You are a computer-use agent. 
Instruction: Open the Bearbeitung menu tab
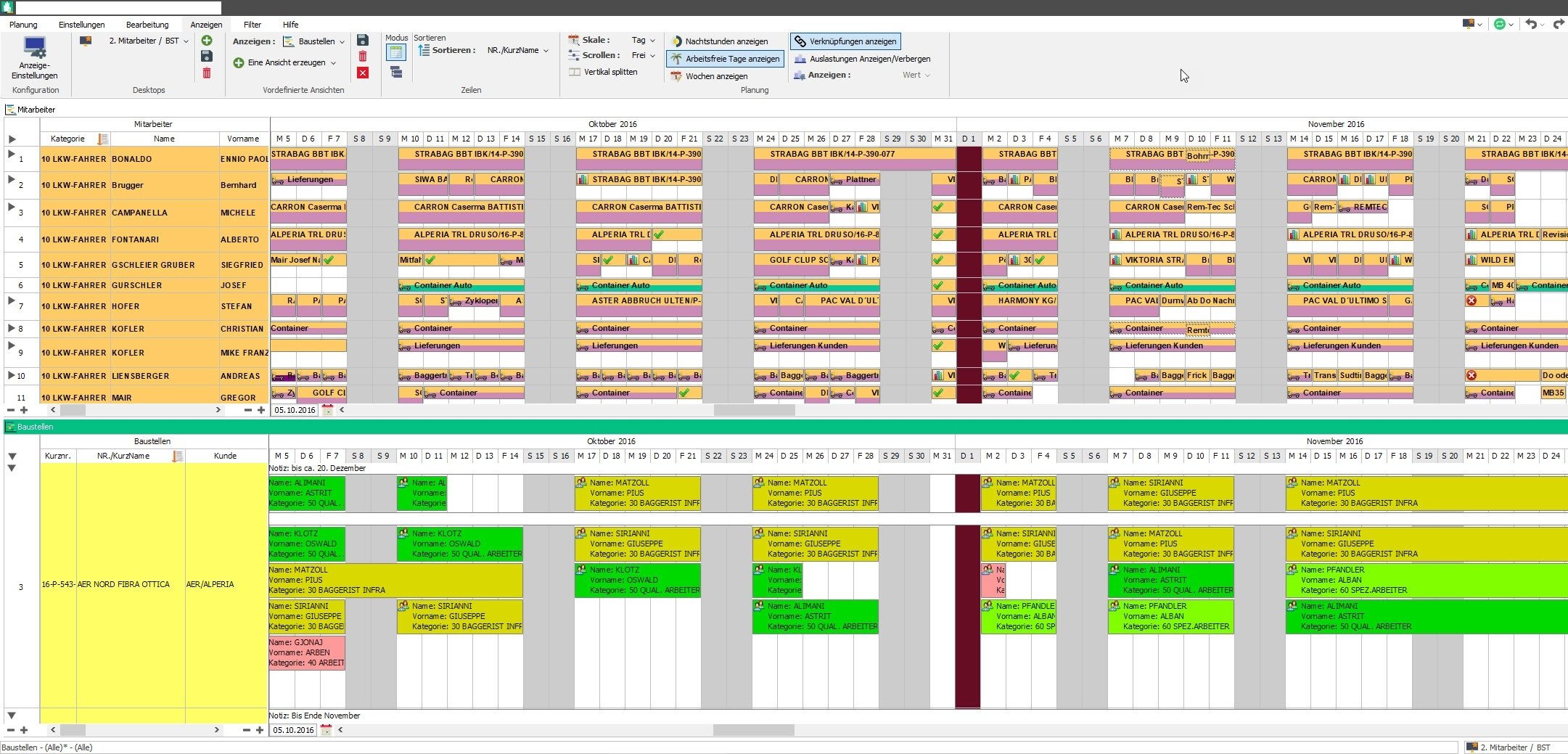click(x=147, y=25)
